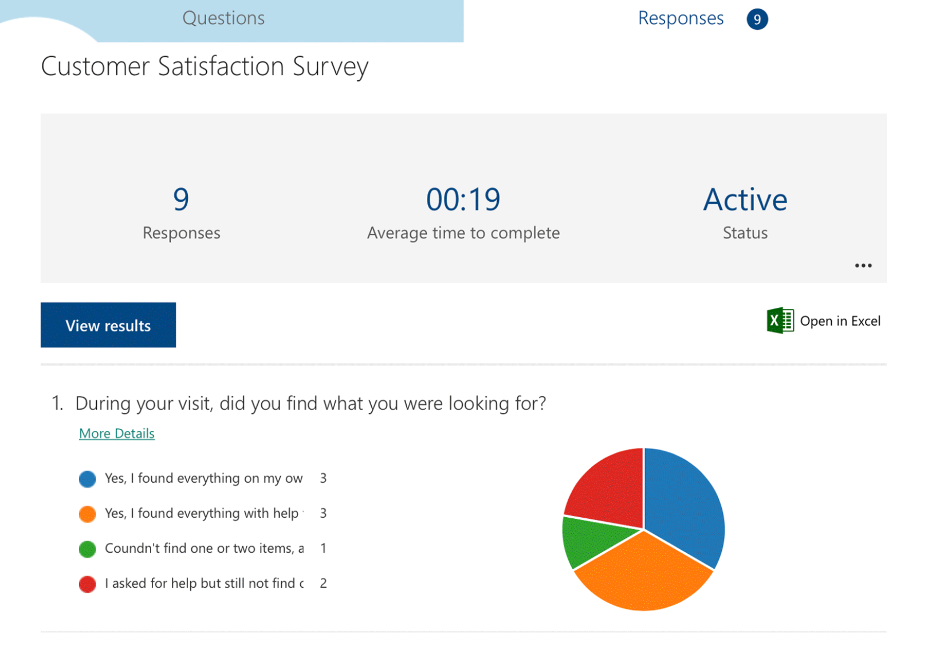This screenshot has height=658, width=936.
Task: Click the Customer Satisfaction Survey title
Action: (x=205, y=67)
